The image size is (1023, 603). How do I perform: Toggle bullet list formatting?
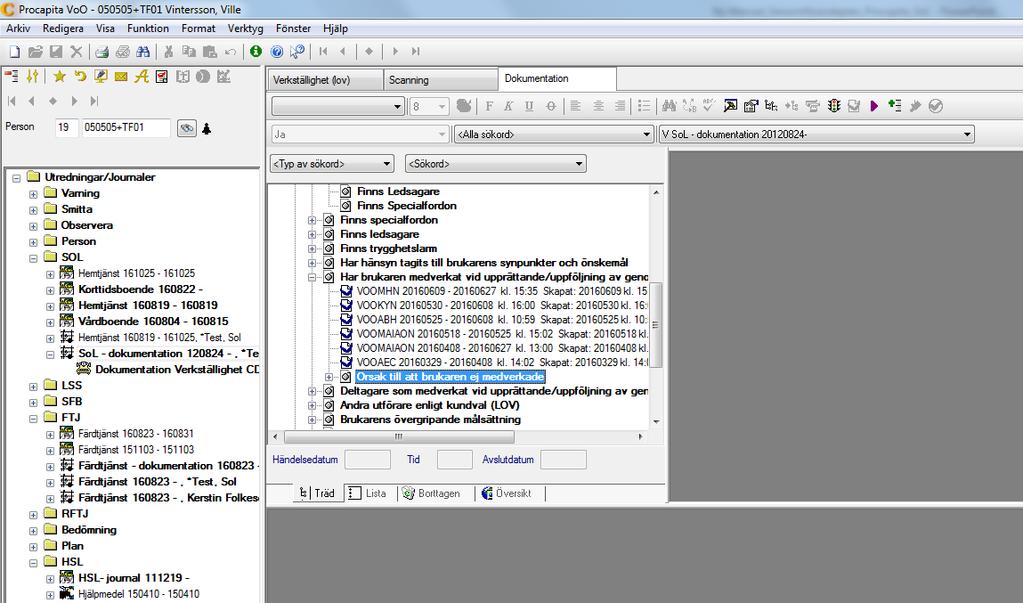tap(644, 106)
